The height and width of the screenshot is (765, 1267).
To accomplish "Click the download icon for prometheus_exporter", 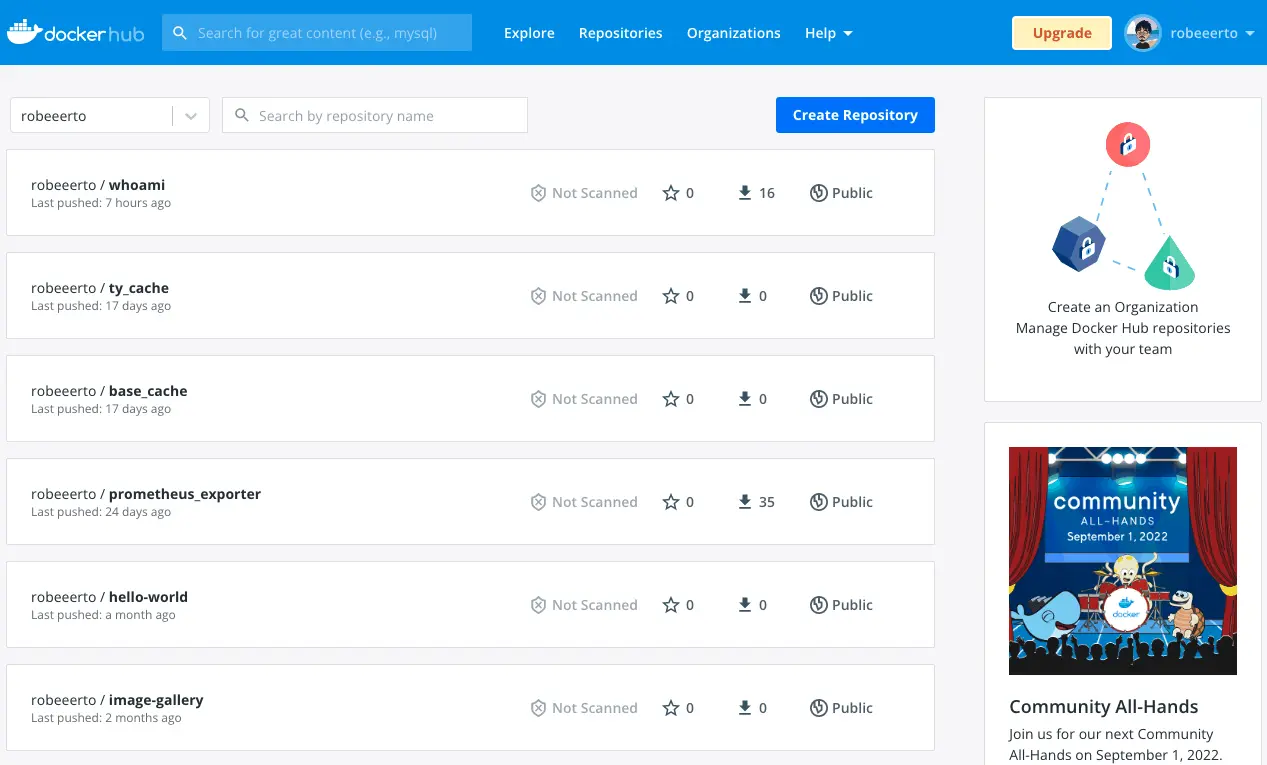I will click(744, 502).
